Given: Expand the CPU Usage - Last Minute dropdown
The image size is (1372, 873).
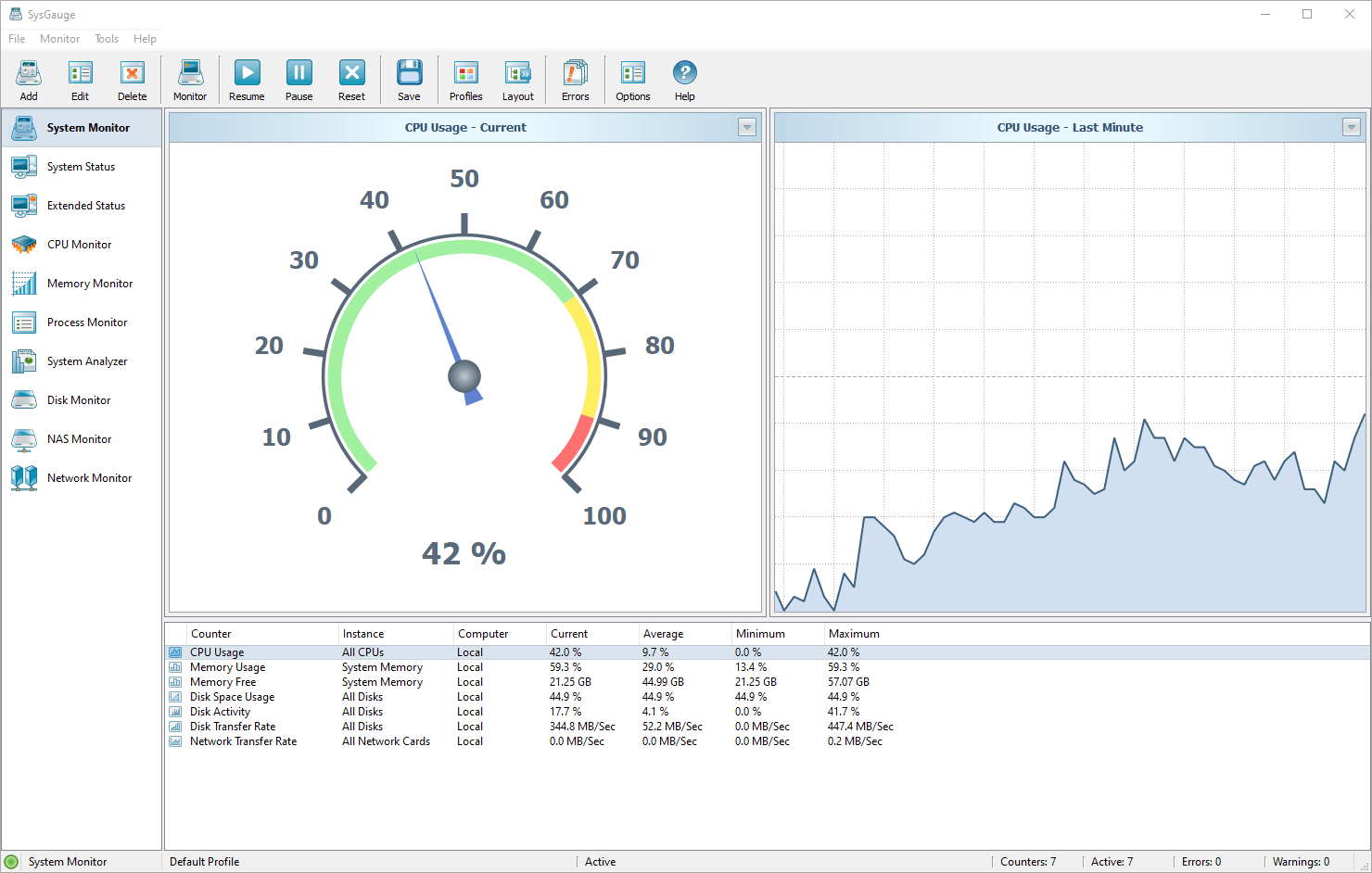Looking at the screenshot, I should (x=1352, y=128).
